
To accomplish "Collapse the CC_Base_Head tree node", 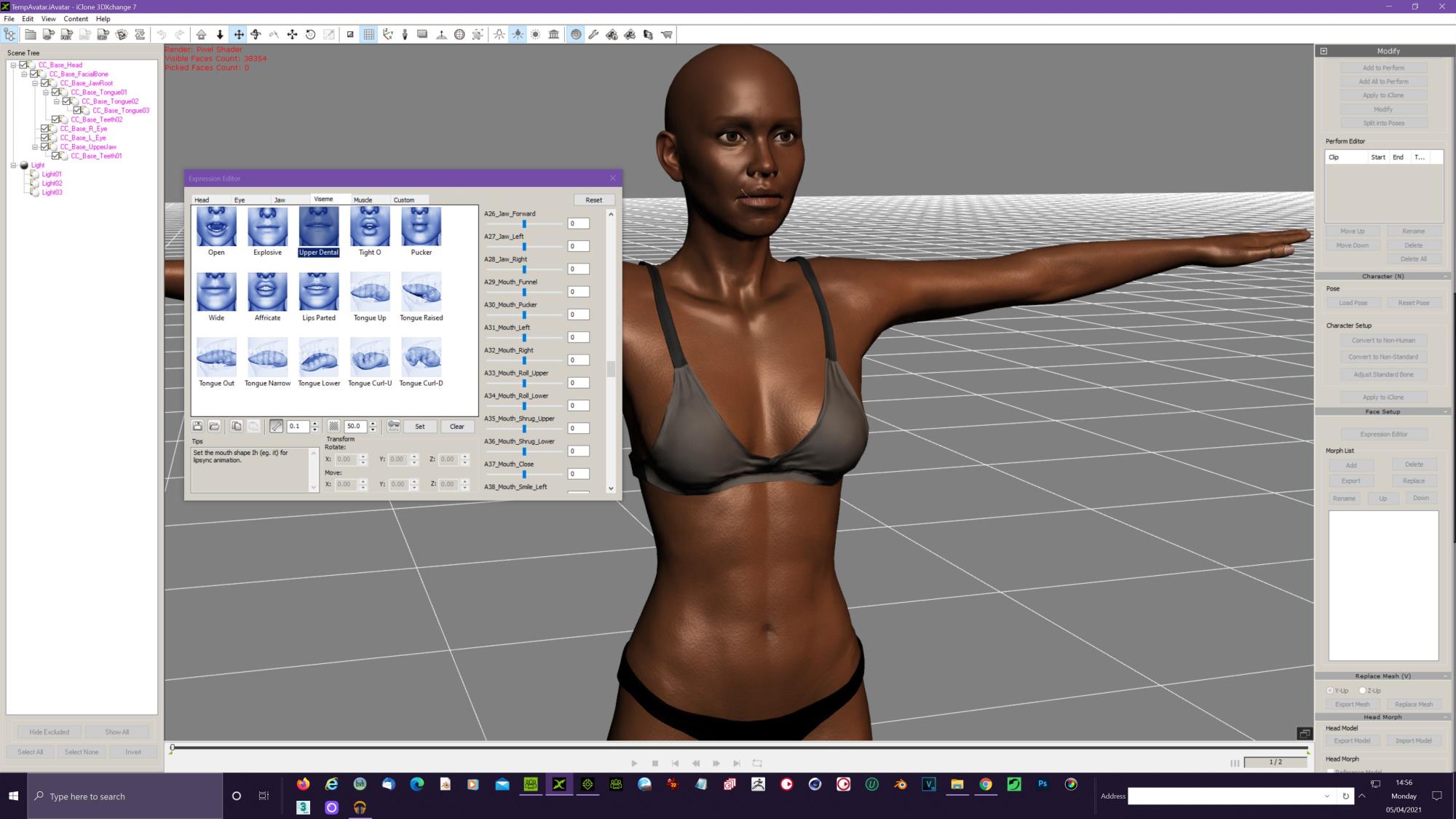I will pos(13,65).
